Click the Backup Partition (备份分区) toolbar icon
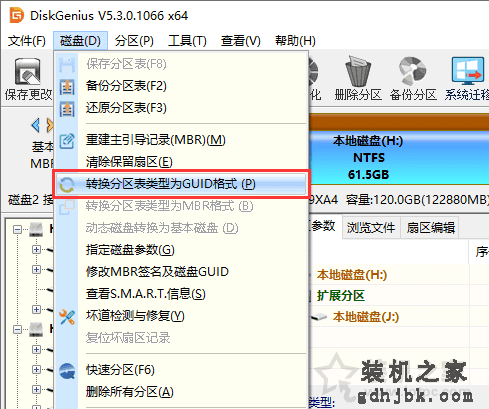The height and width of the screenshot is (409, 489). 413,71
